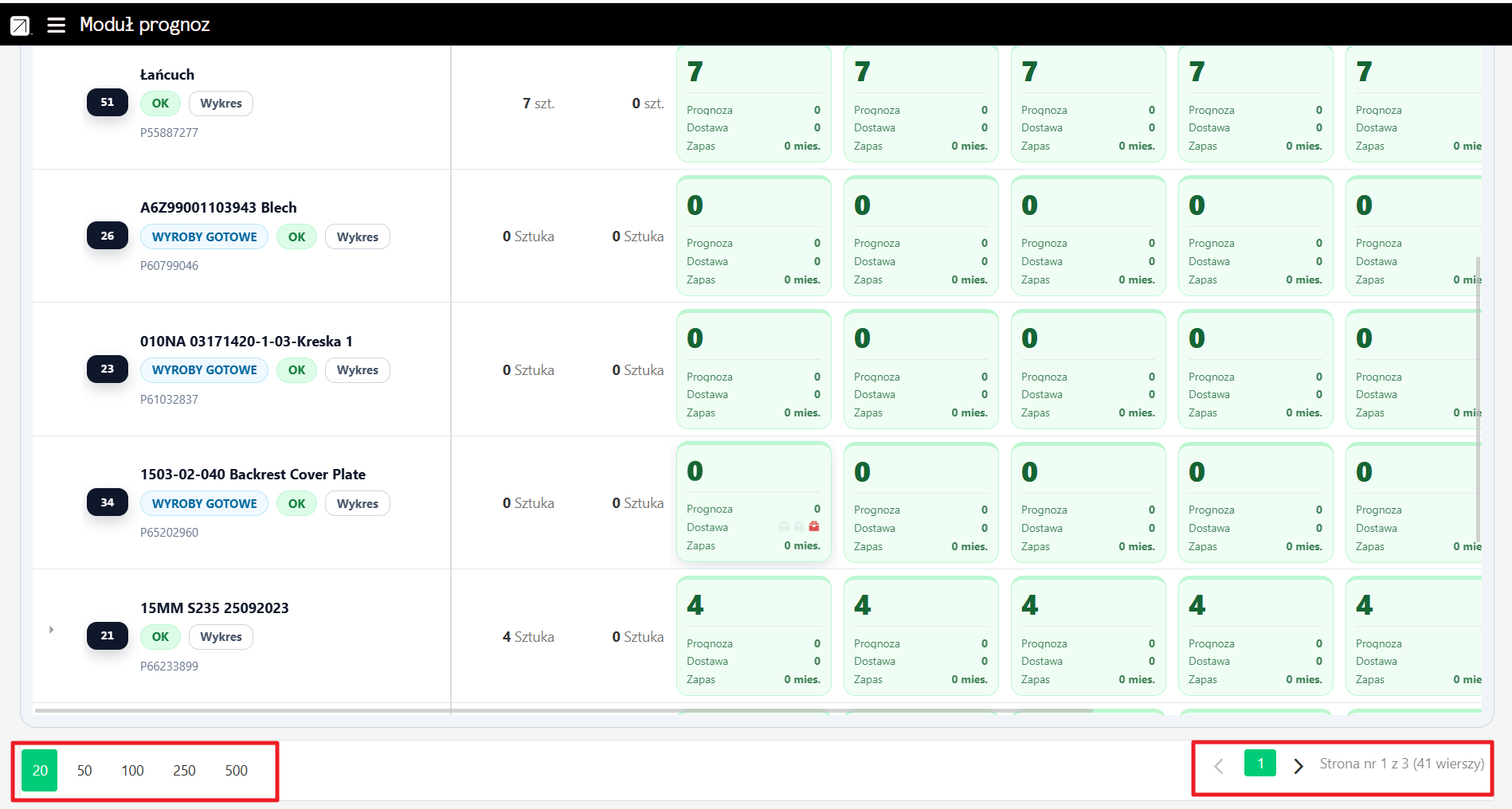Click the app logo in the top bar
The width and height of the screenshot is (1512, 809).
coord(20,25)
